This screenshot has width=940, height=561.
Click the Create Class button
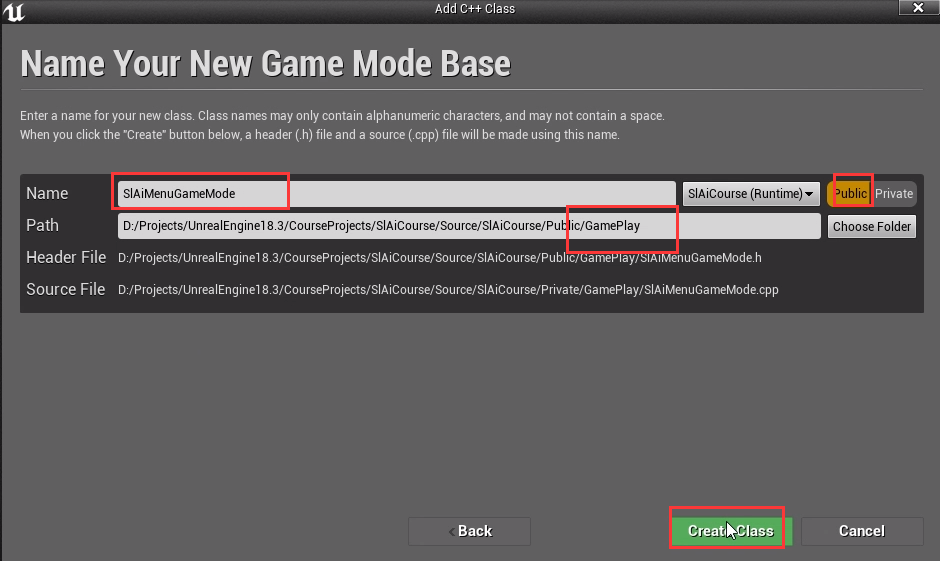coord(731,531)
